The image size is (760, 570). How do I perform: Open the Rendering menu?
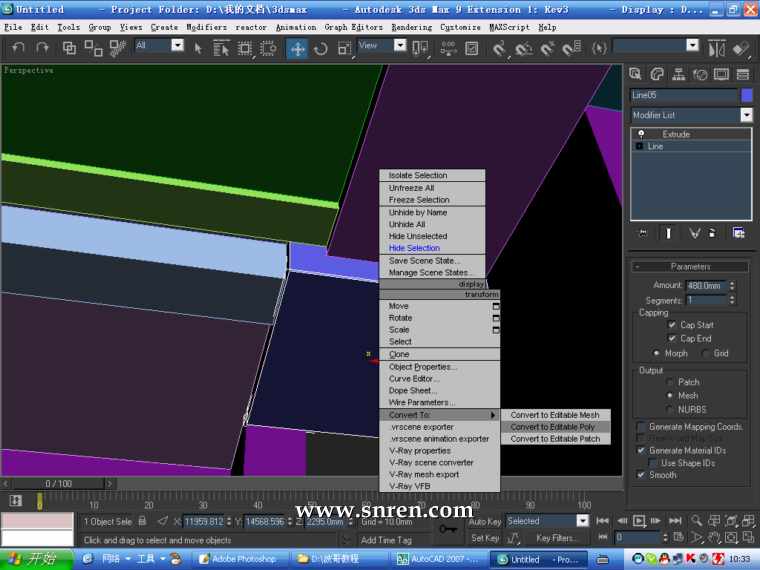(x=411, y=27)
